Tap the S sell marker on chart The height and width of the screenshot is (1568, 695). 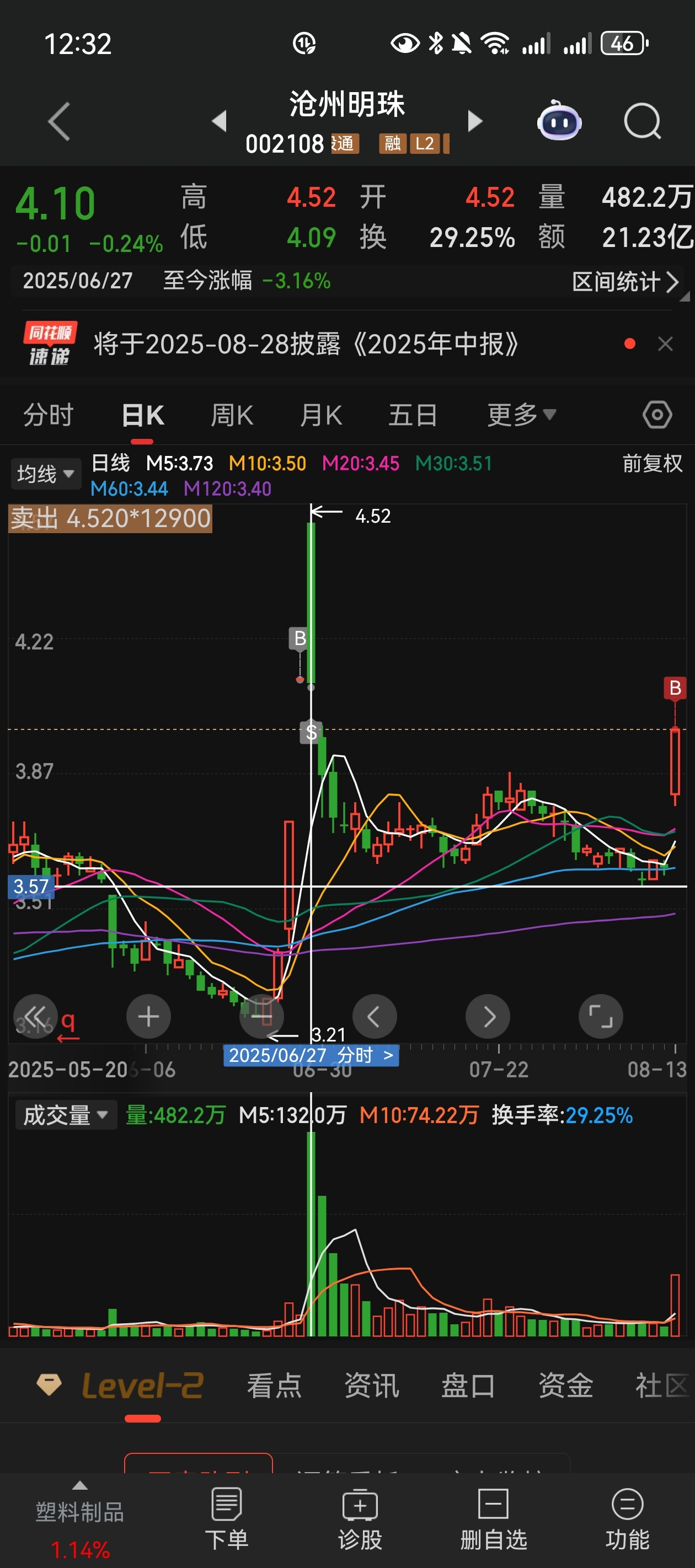(311, 732)
